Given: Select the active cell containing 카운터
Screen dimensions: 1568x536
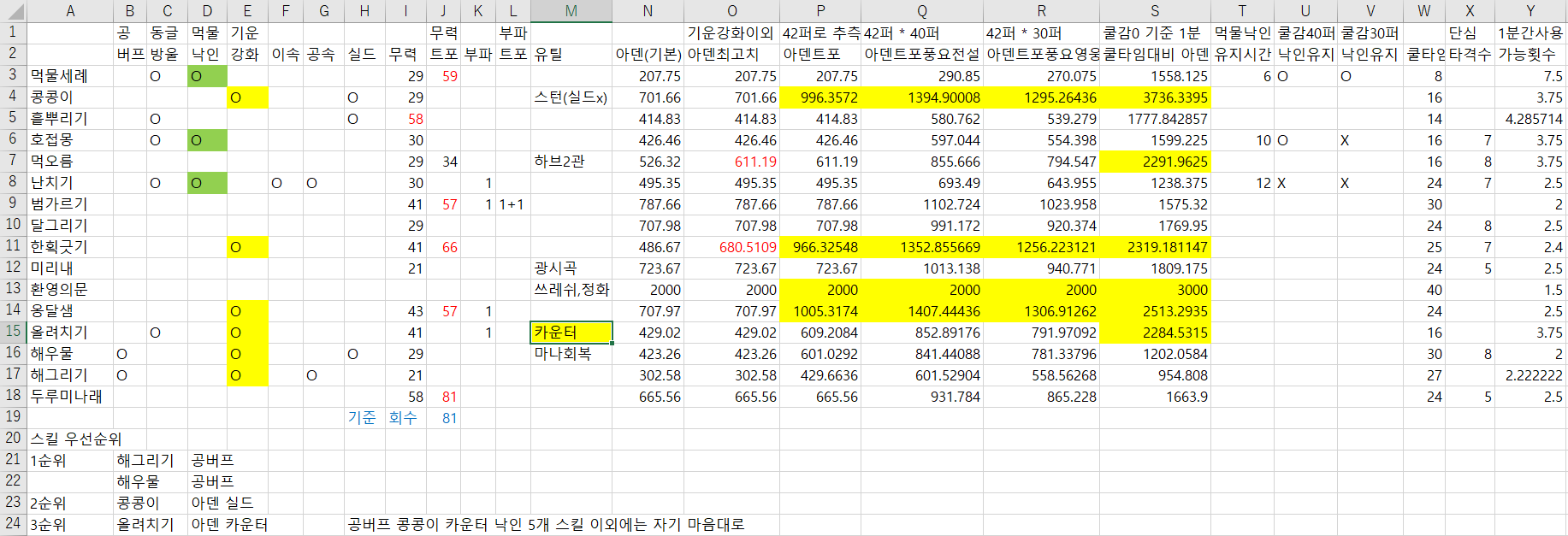Looking at the screenshot, I should tap(571, 333).
